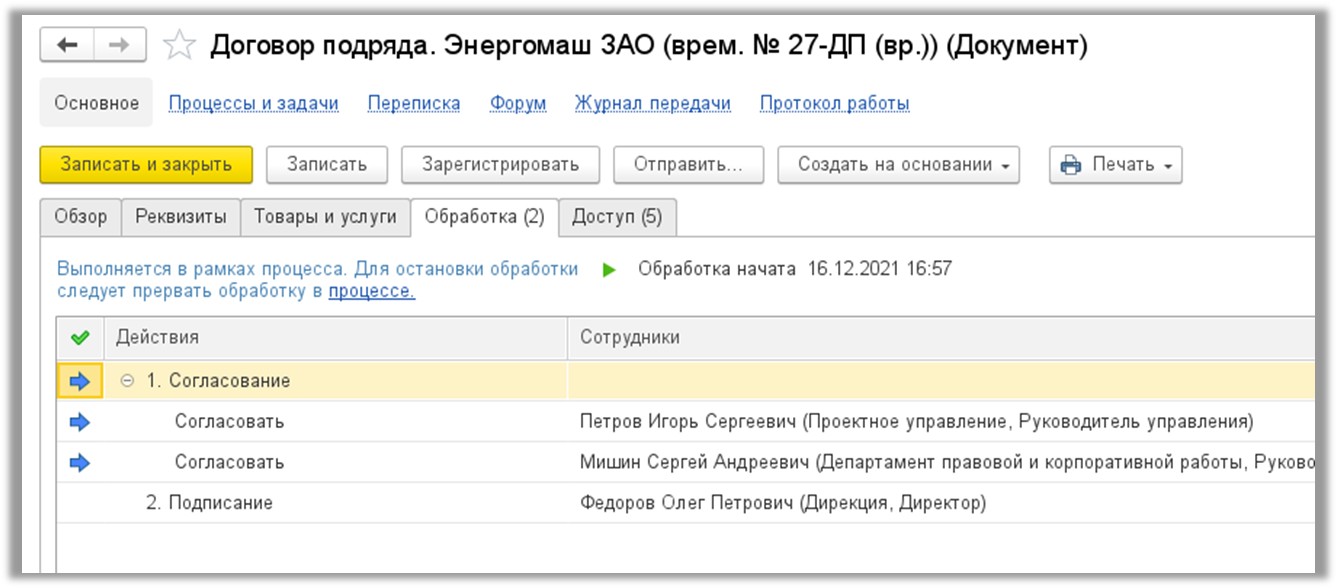The width and height of the screenshot is (1338, 588).
Task: Click the green checkmark column header
Action: tap(80, 338)
